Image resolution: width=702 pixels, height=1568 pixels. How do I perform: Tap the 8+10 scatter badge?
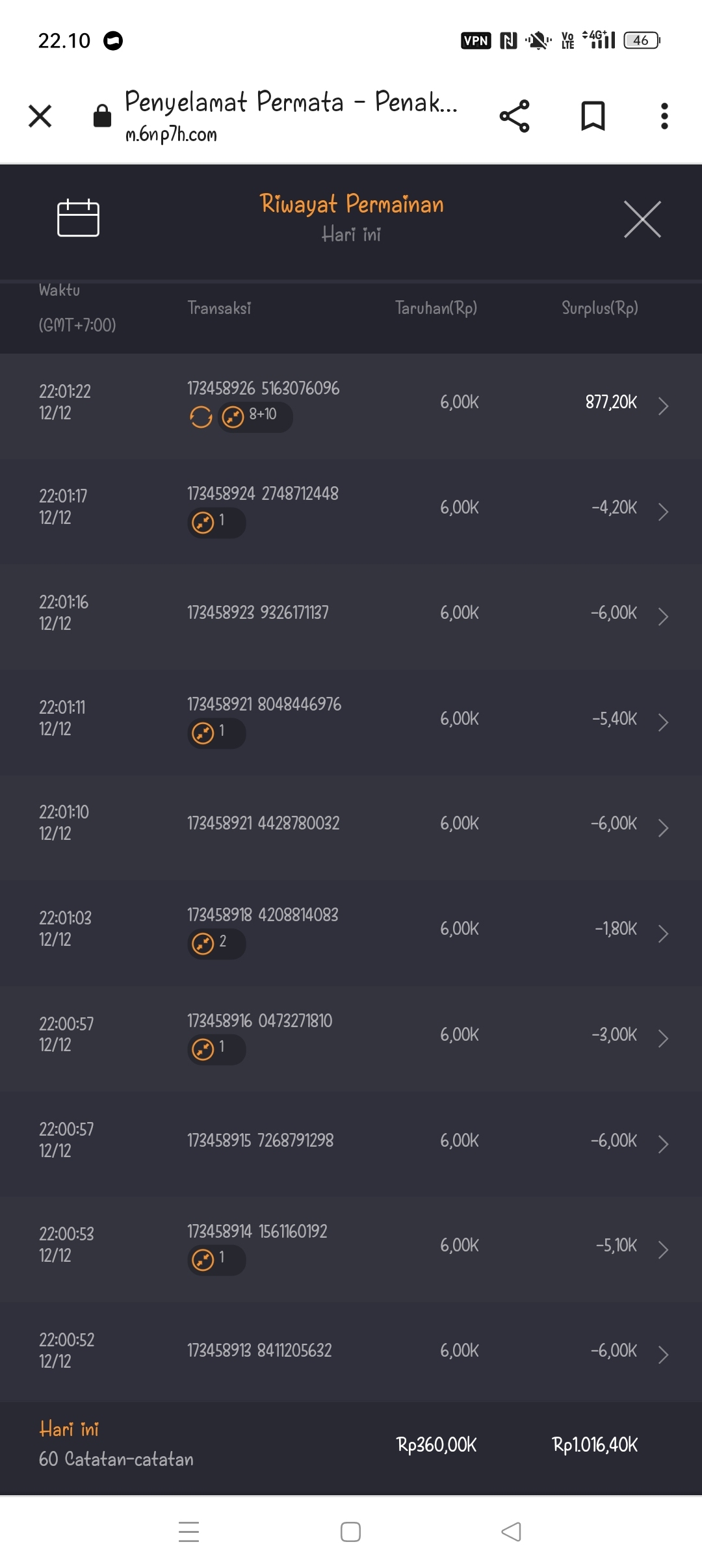tap(255, 417)
